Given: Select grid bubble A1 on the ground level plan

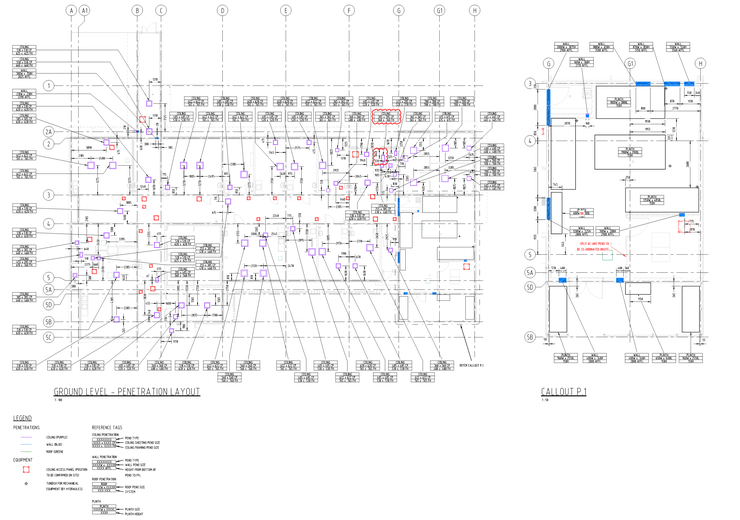Looking at the screenshot, I should [x=85, y=10].
